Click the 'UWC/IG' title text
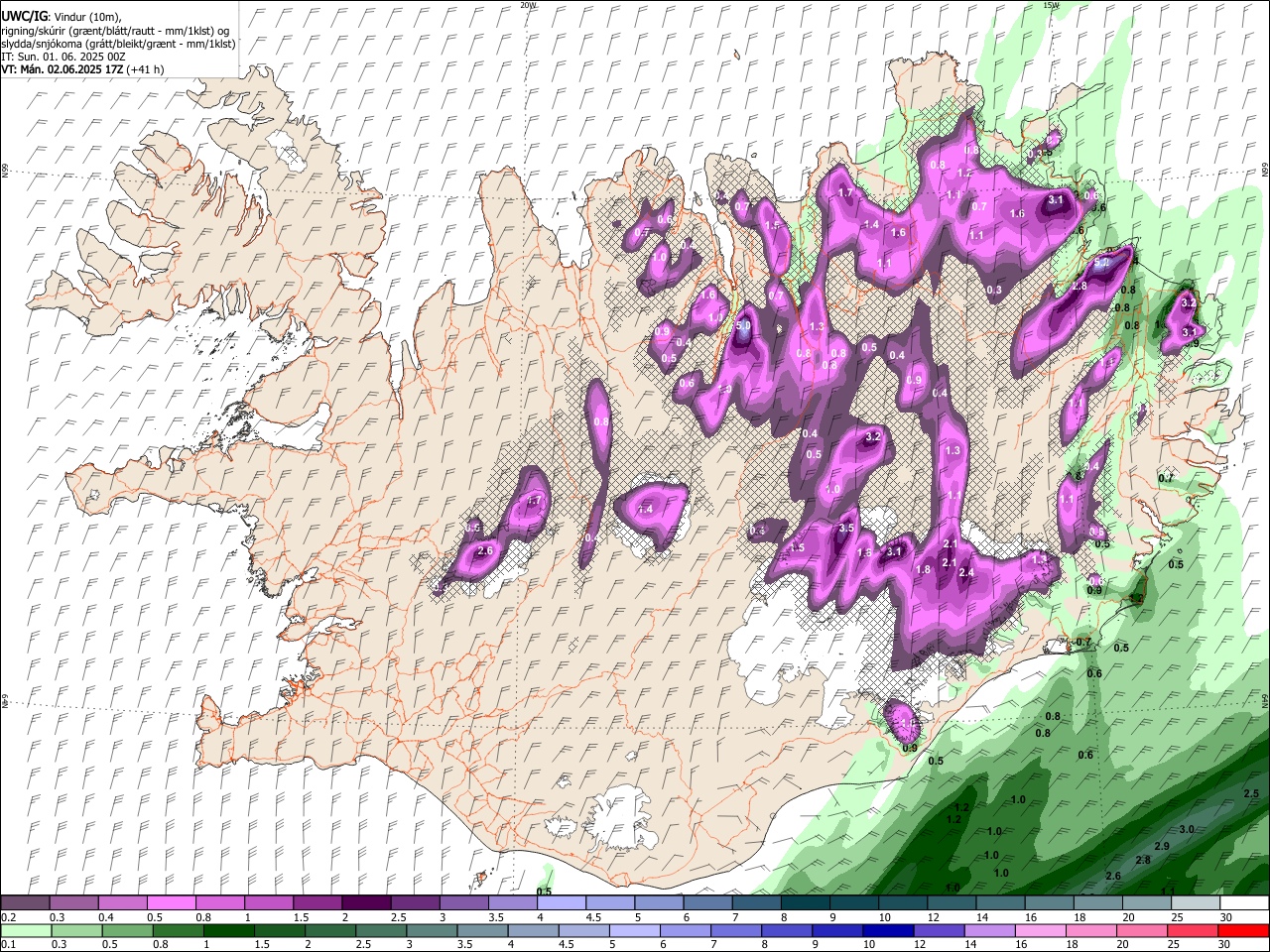Image resolution: width=1270 pixels, height=952 pixels. 24,16
